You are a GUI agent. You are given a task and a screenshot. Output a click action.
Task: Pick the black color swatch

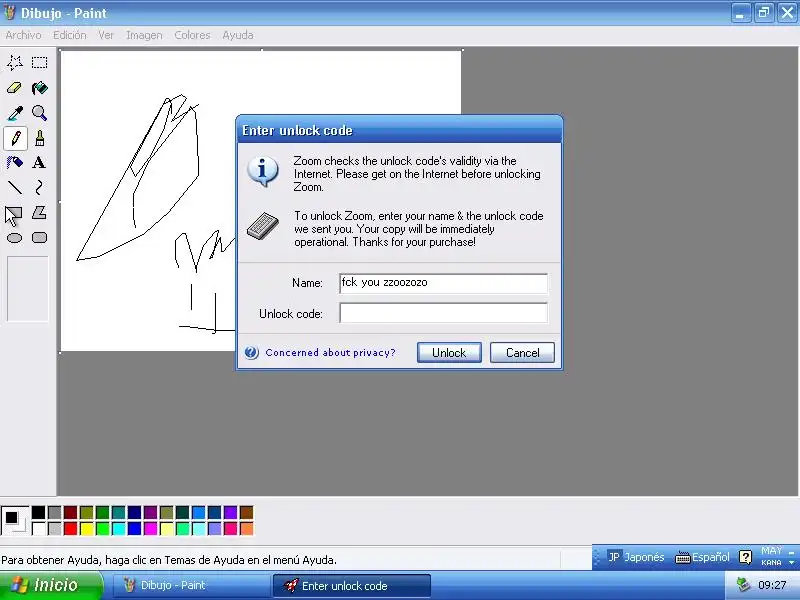click(39, 512)
